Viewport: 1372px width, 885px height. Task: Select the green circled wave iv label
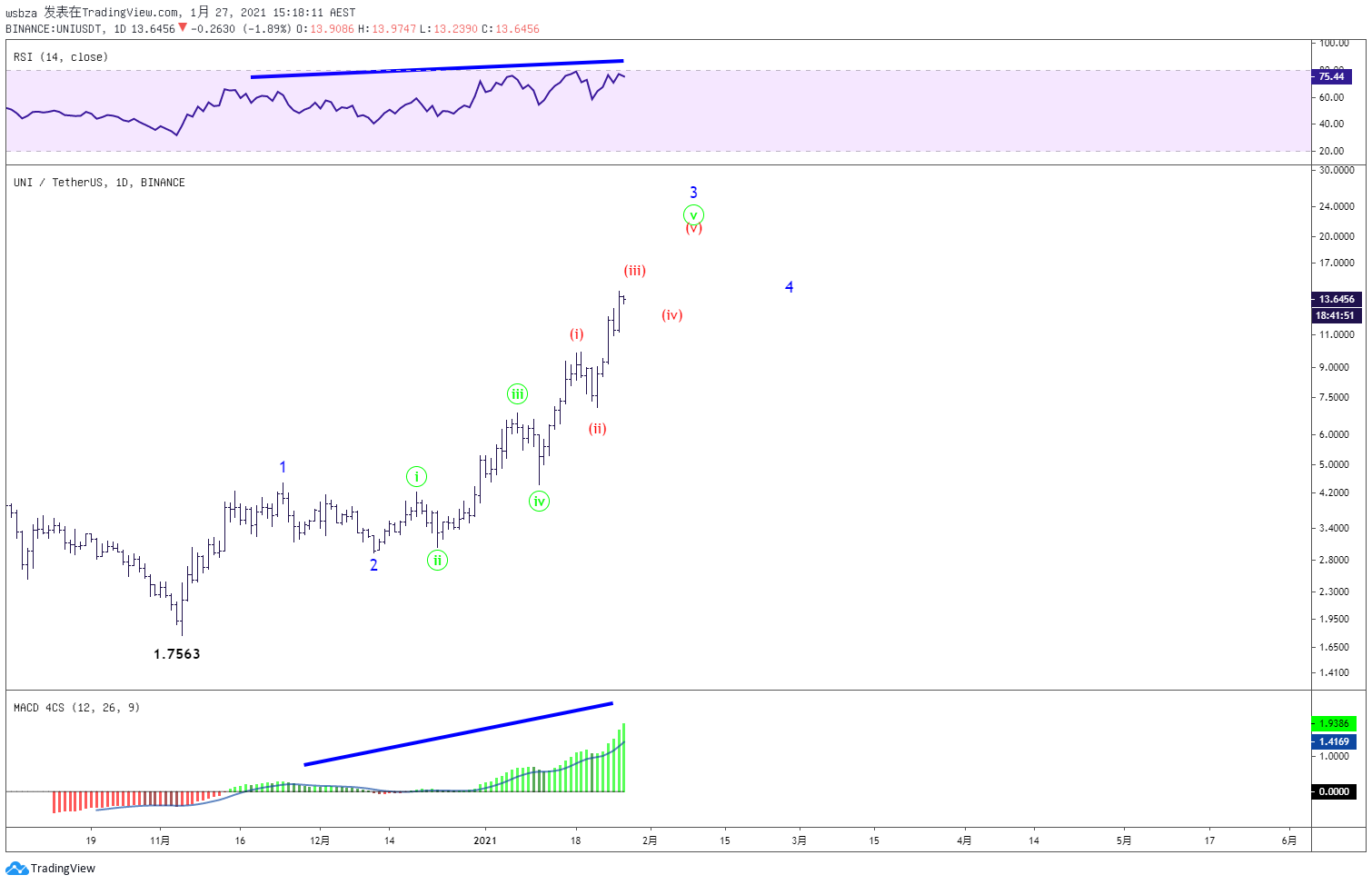(539, 502)
